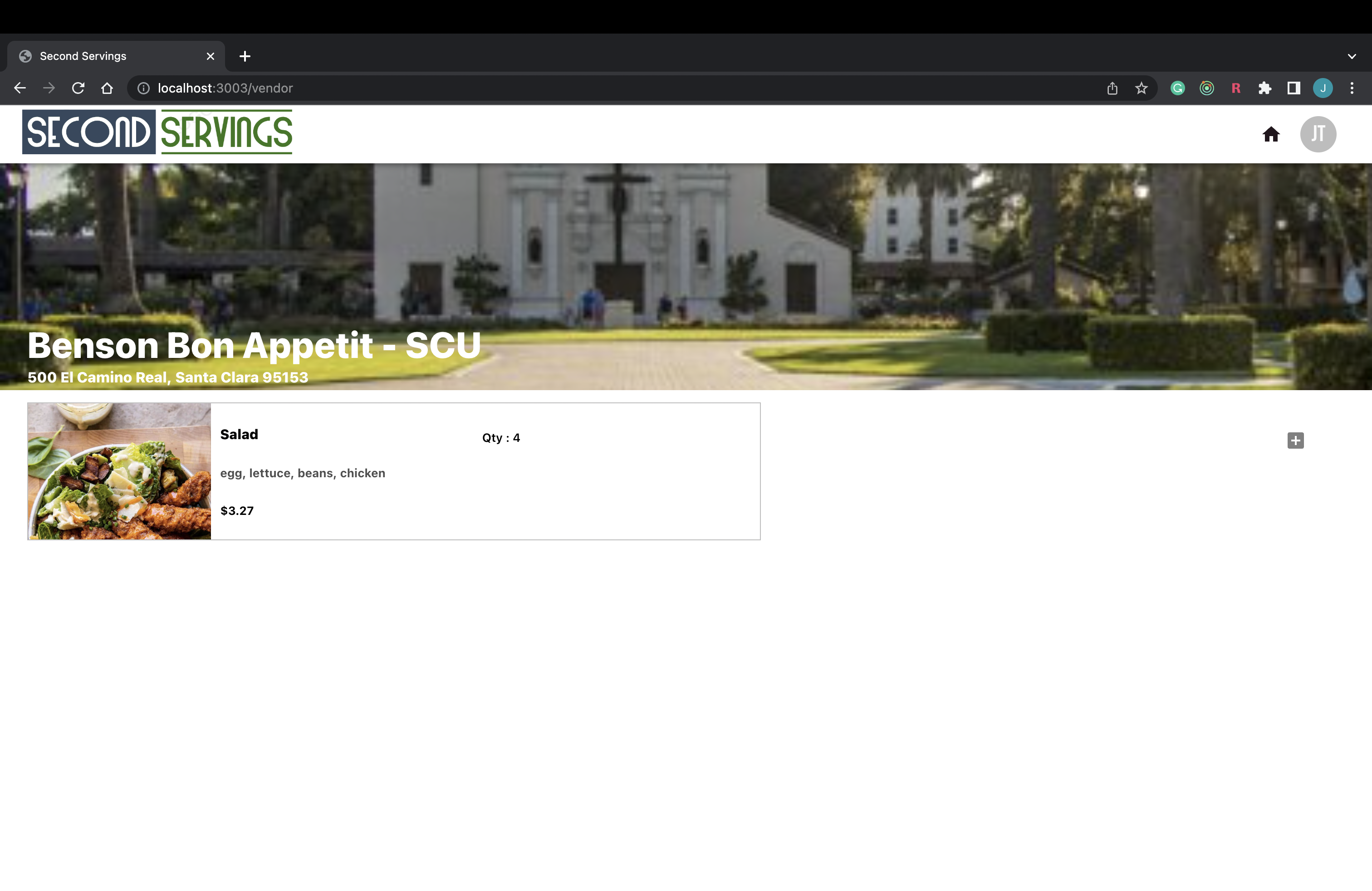The width and height of the screenshot is (1372, 891).
Task: Close the Second Servings tab
Action: point(211,56)
